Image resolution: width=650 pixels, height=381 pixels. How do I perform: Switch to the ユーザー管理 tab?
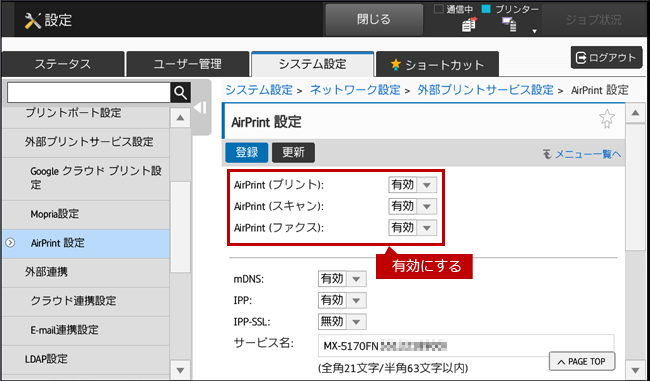(188, 64)
